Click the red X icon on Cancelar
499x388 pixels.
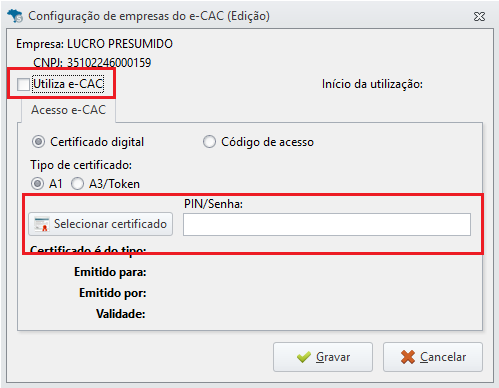(408, 357)
